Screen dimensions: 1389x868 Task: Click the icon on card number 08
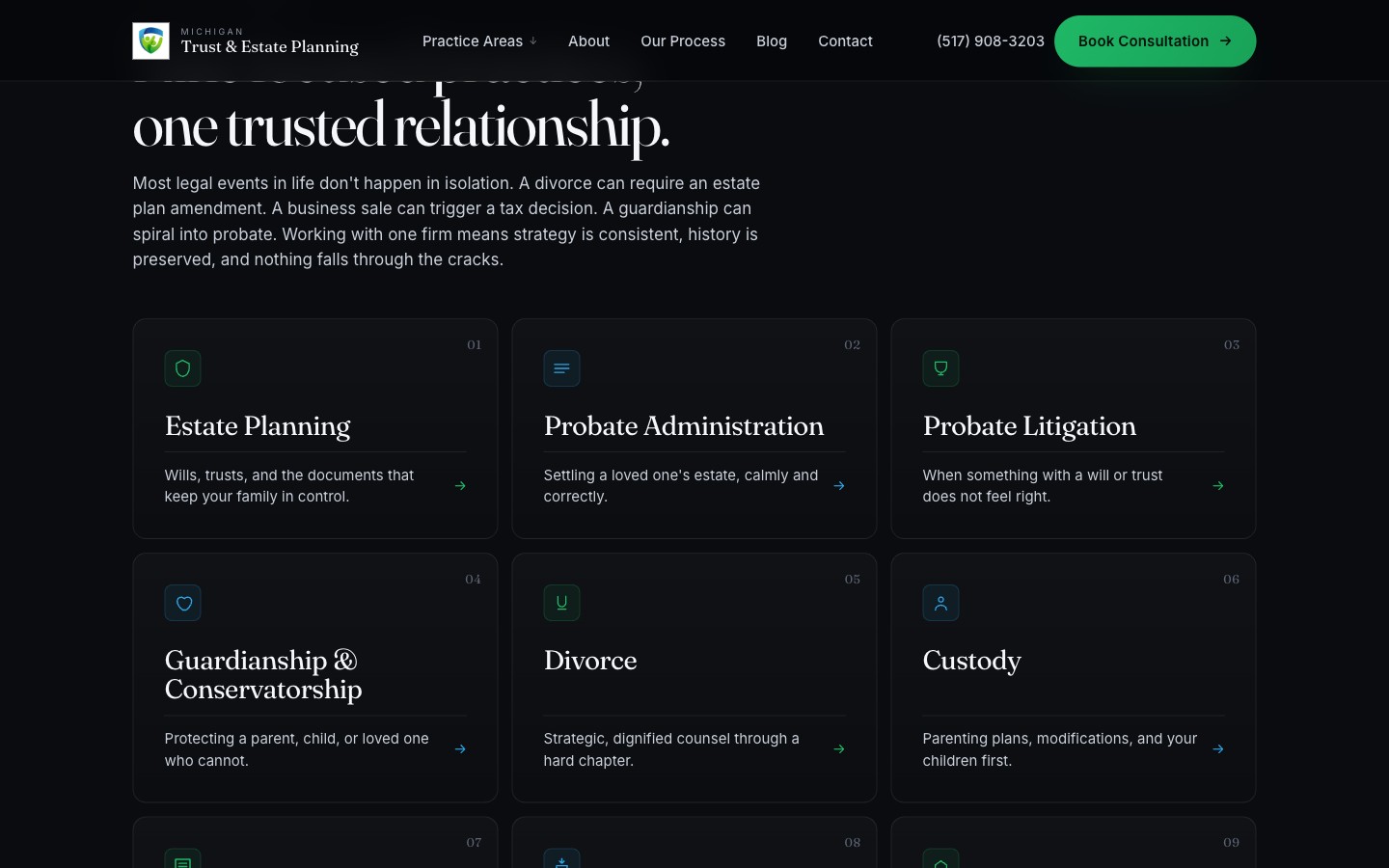(561, 858)
